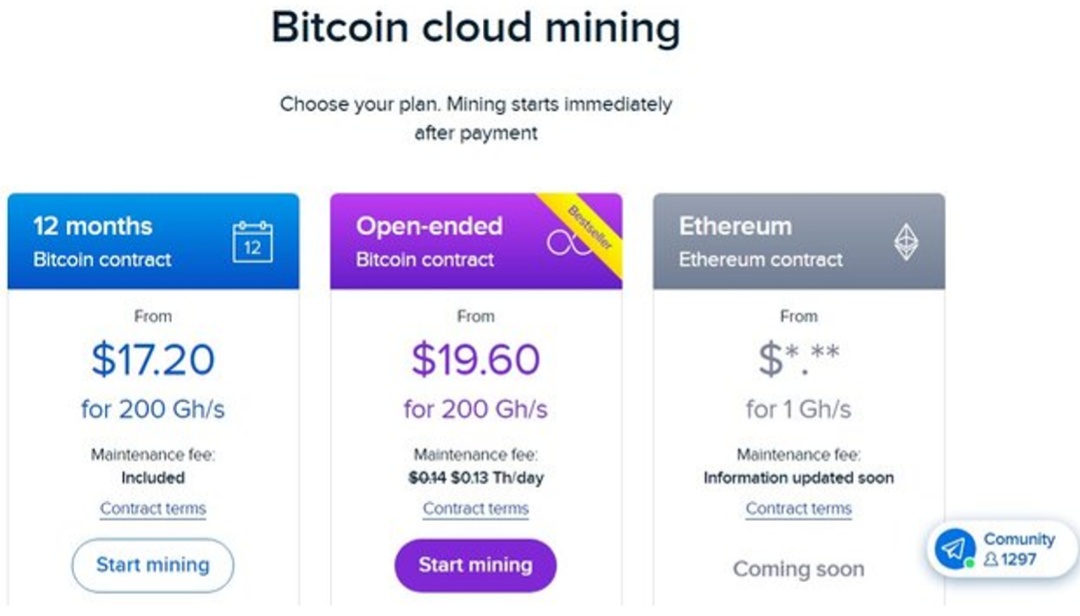Select the Open-ended Bitcoin contract header
The image size is (1080, 616).
(x=476, y=241)
